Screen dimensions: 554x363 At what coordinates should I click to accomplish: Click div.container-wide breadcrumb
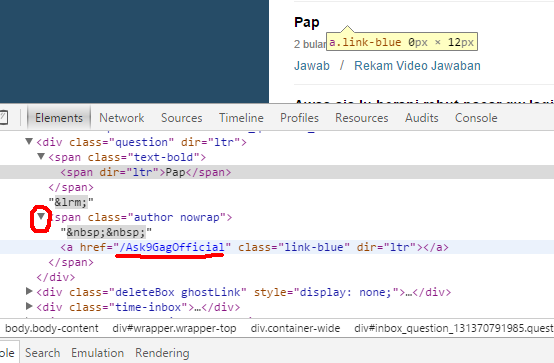[295, 328]
